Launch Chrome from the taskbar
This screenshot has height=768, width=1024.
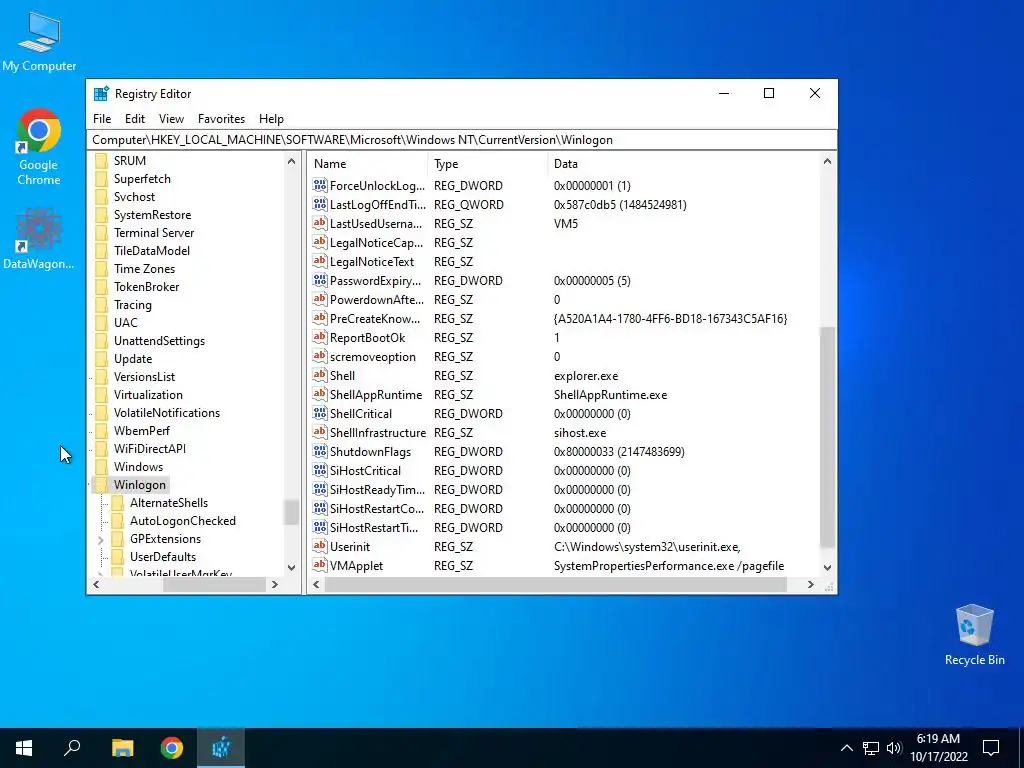[172, 748]
